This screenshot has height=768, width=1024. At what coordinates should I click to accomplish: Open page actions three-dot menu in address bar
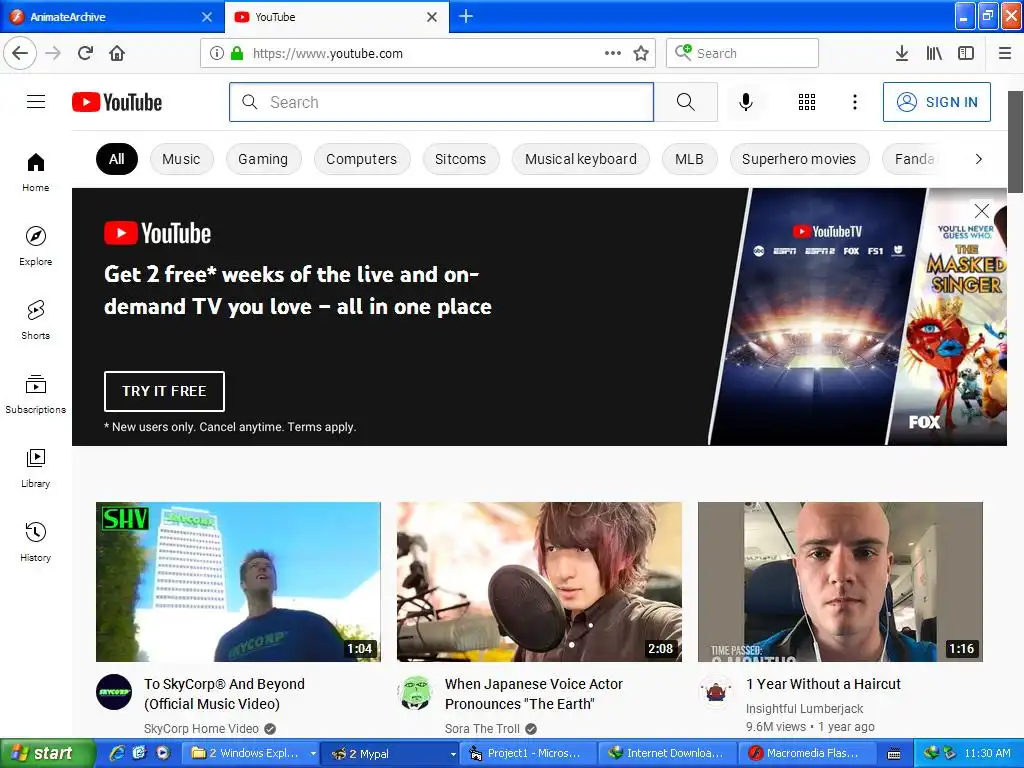pos(613,53)
